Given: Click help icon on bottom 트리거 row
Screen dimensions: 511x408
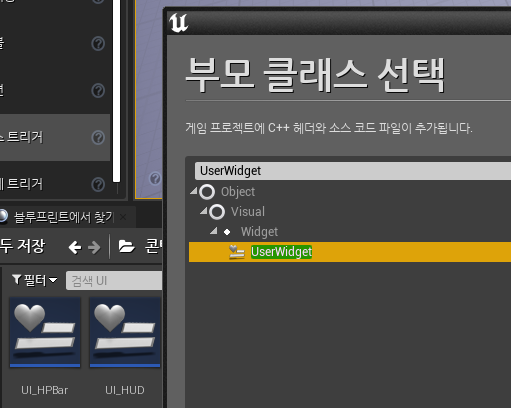Looking at the screenshot, I should point(98,184).
